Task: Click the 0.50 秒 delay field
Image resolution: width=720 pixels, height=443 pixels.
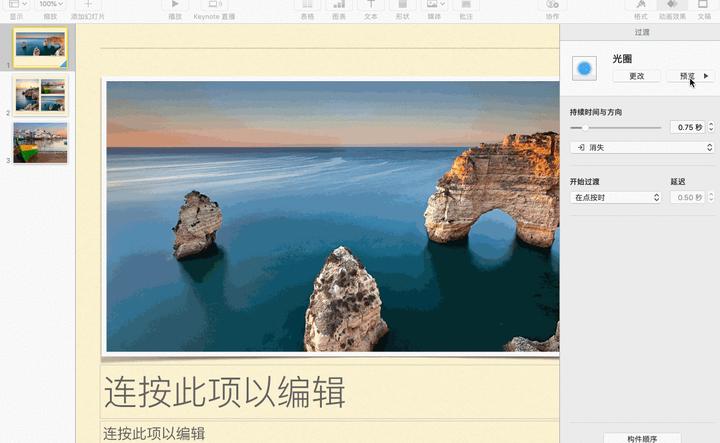Action: (x=688, y=197)
